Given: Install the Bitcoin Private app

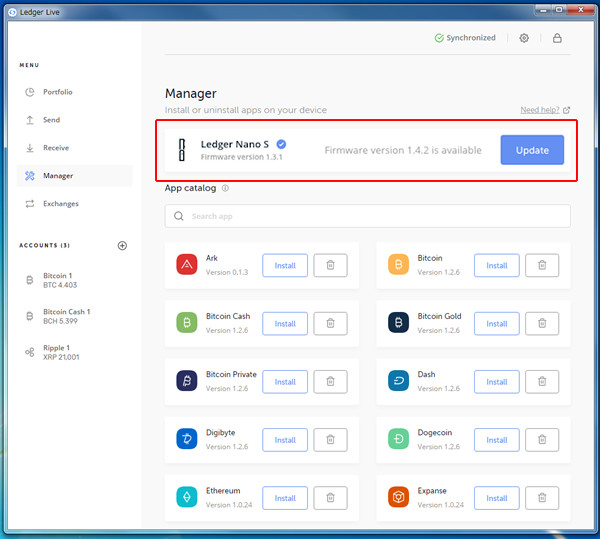Looking at the screenshot, I should [x=285, y=381].
